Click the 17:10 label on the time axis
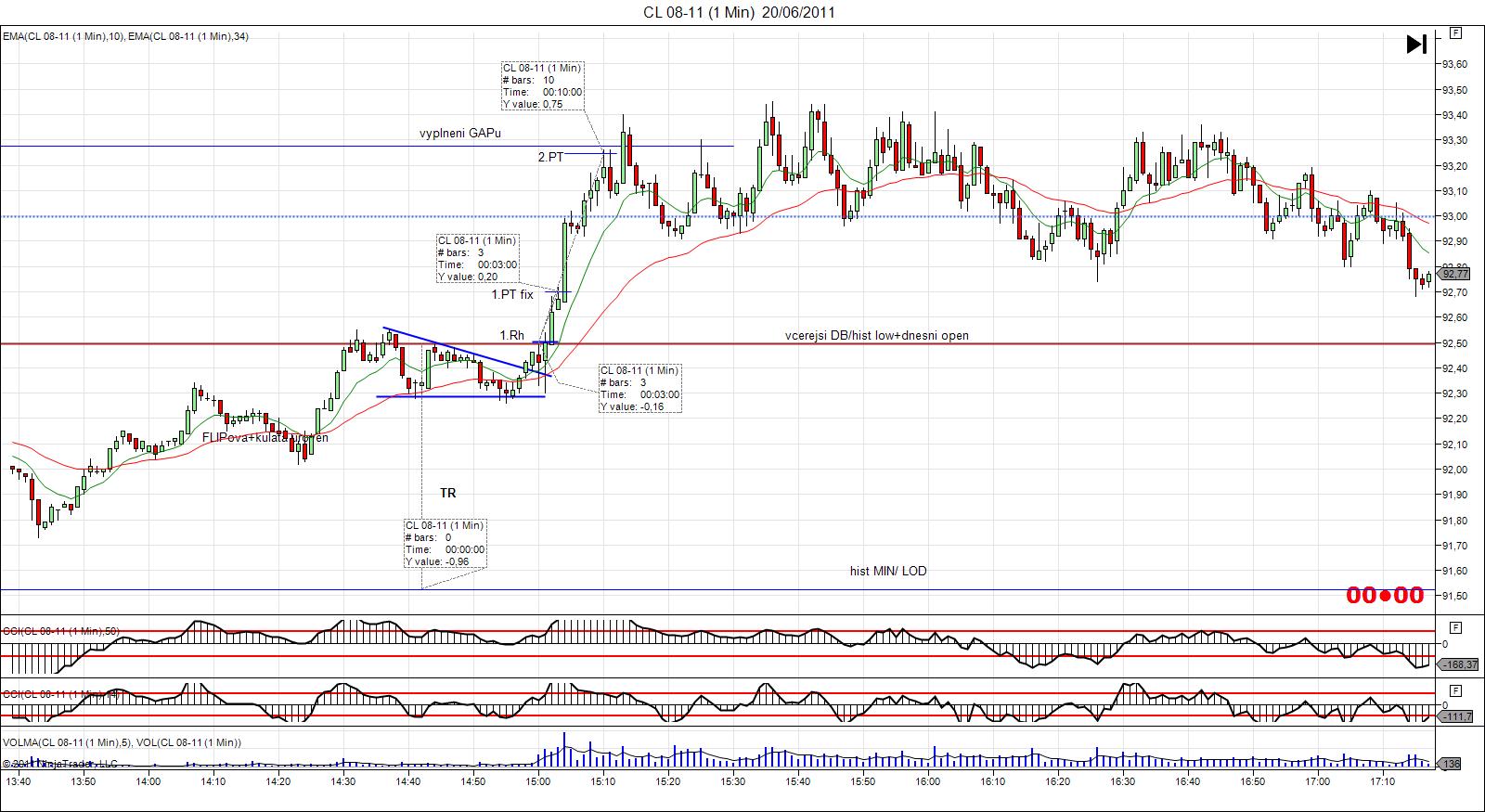1485x812 pixels. click(1382, 782)
